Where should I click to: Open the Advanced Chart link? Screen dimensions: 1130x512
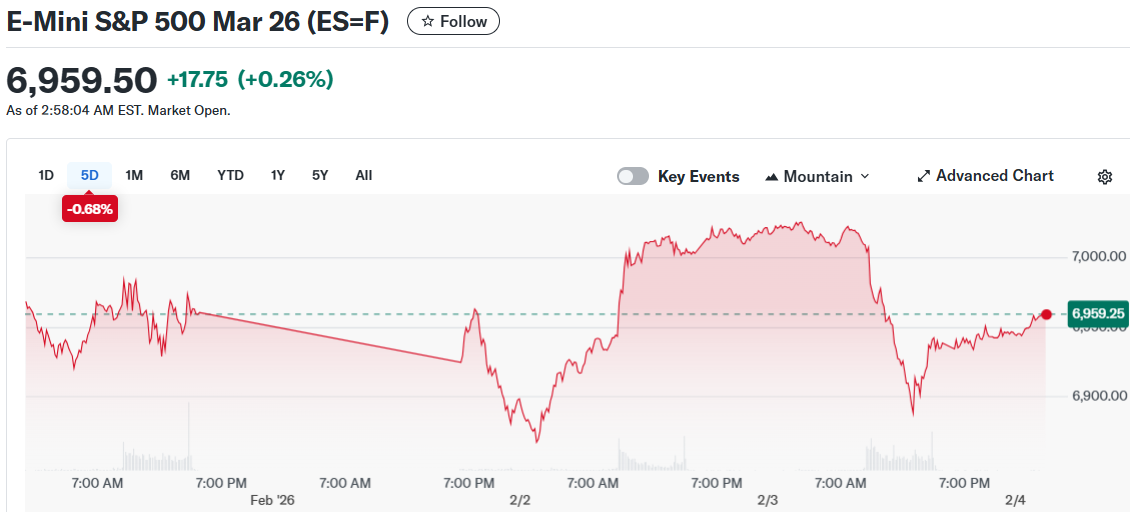(x=994, y=176)
